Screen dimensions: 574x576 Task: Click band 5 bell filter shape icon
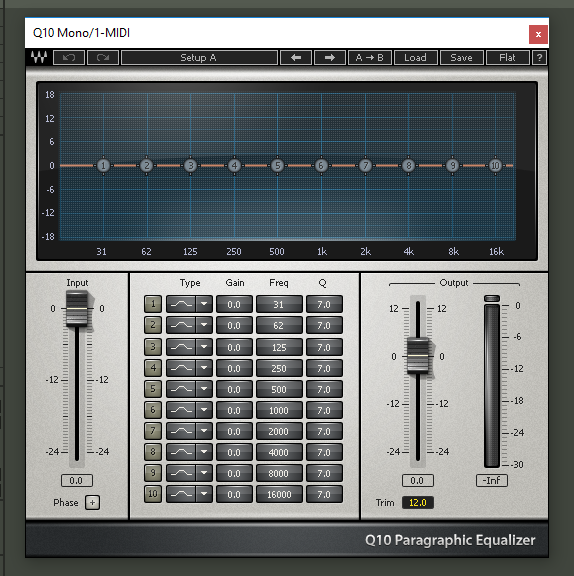click(x=181, y=389)
